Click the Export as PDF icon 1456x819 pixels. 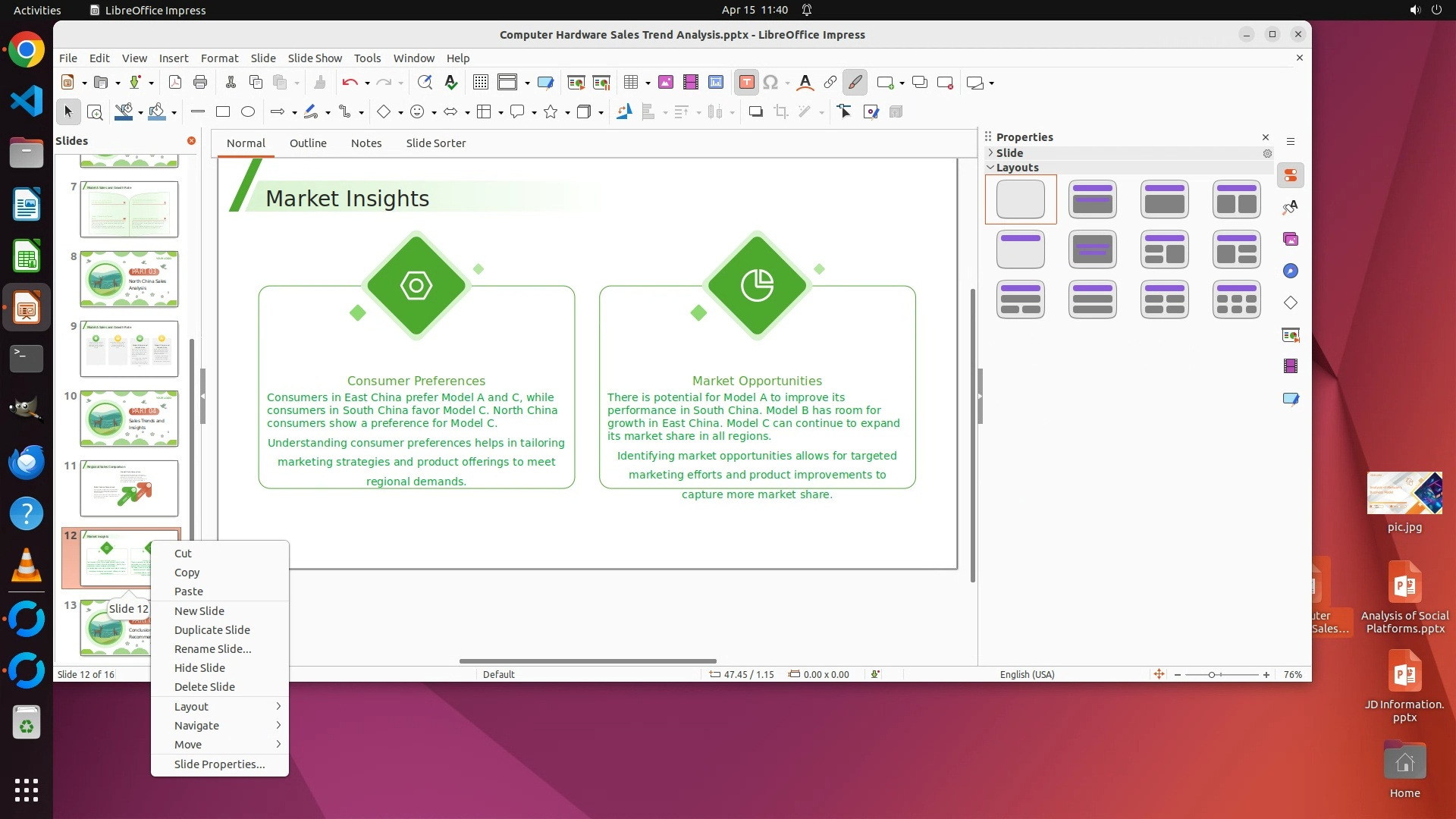click(174, 83)
